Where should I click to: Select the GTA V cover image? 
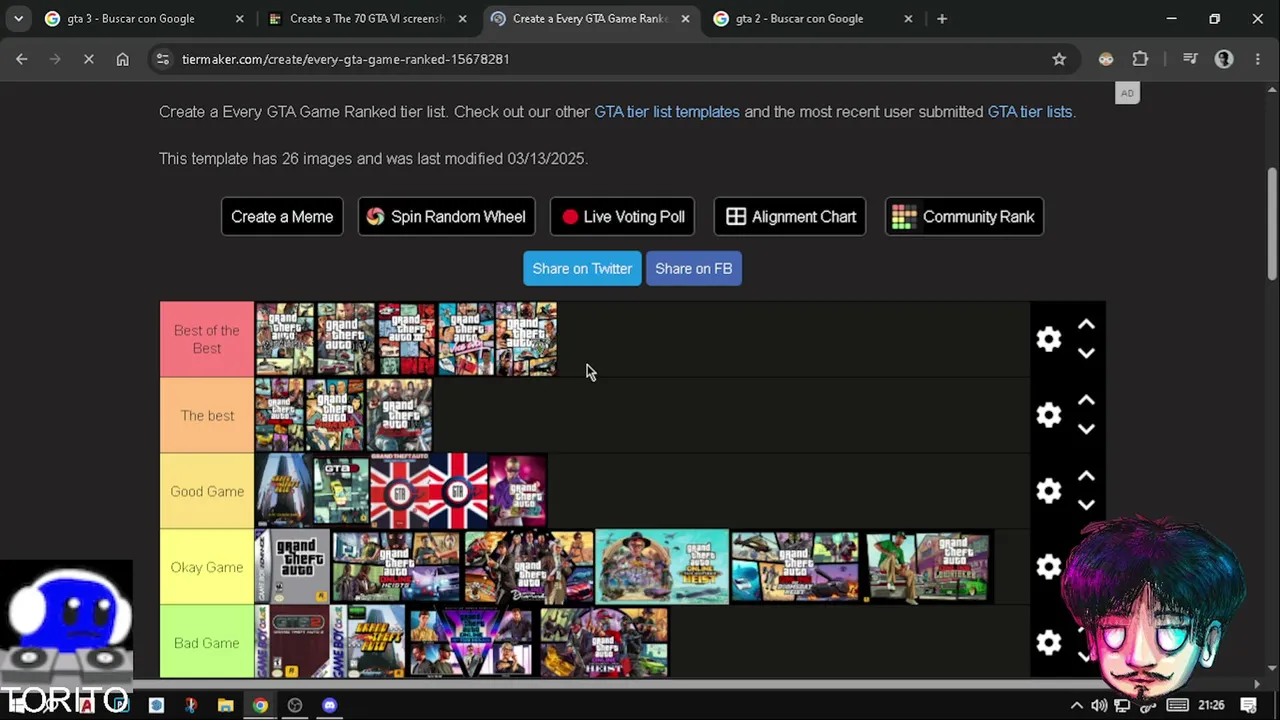(x=527, y=339)
